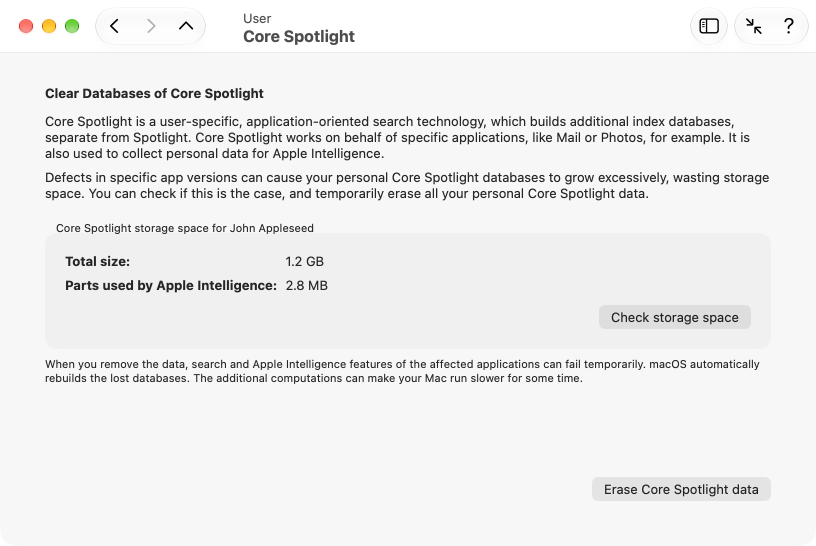Go back with the left chevron
This screenshot has width=816, height=546.
coord(114,26)
